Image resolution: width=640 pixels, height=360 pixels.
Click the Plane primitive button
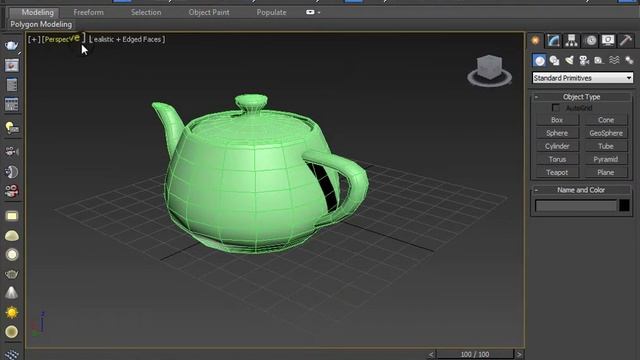click(606, 172)
